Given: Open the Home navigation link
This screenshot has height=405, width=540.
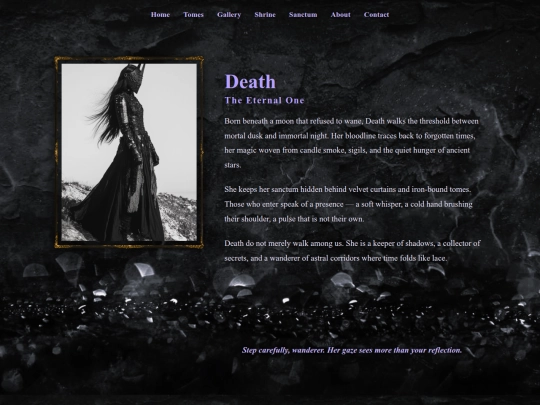Looking at the screenshot, I should pos(160,15).
